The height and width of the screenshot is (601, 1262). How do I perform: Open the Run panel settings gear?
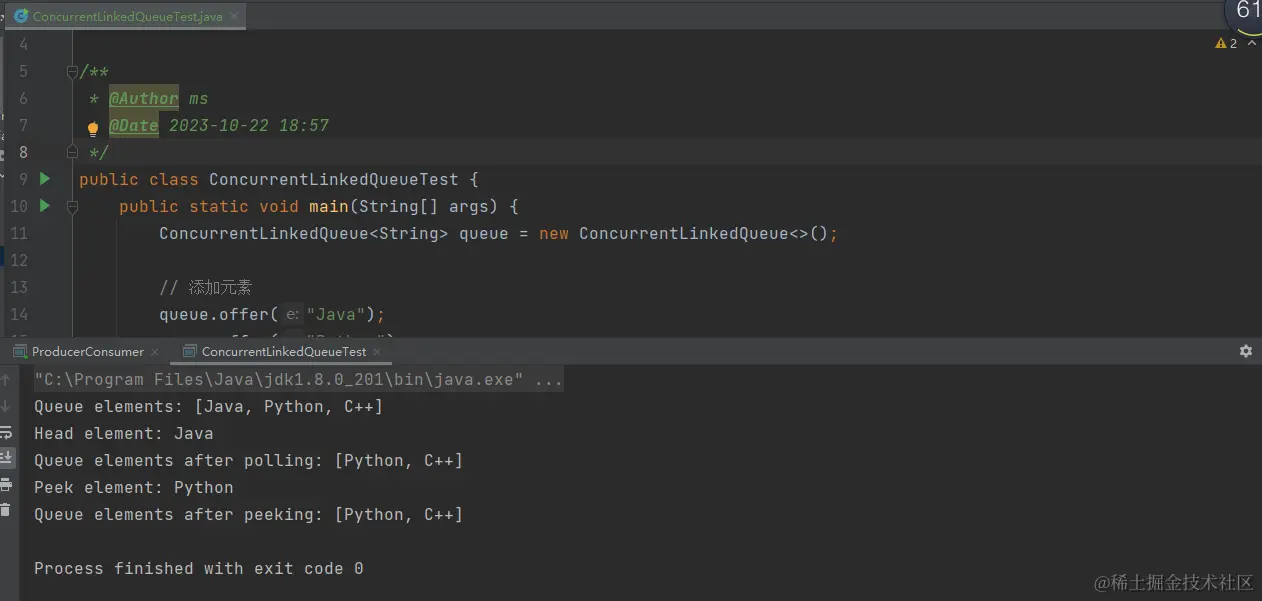tap(1245, 351)
